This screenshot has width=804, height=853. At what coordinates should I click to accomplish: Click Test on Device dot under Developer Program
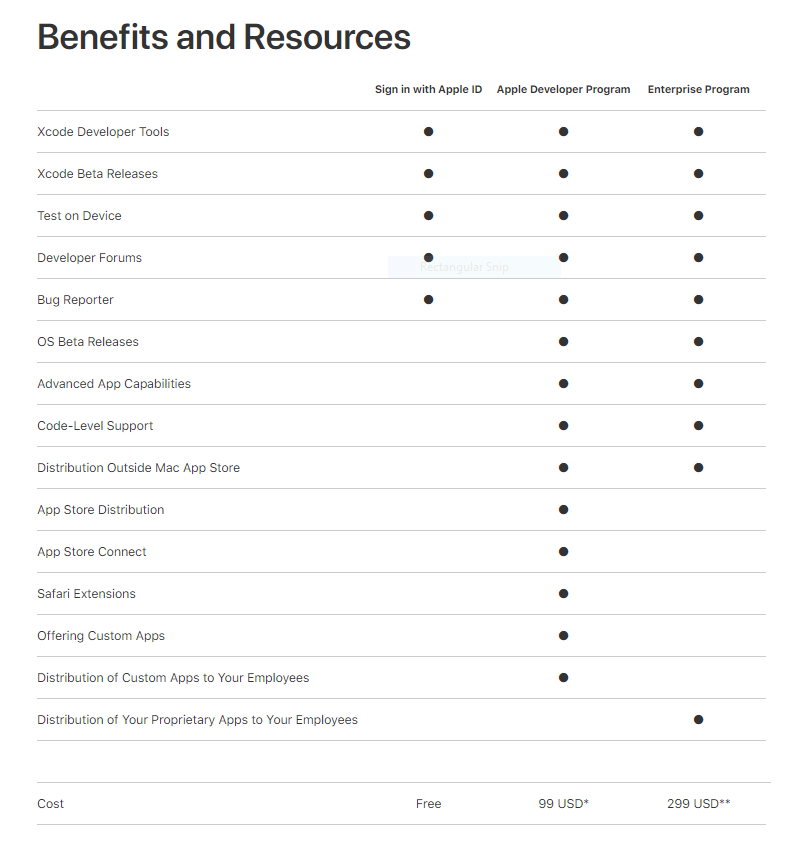563,216
